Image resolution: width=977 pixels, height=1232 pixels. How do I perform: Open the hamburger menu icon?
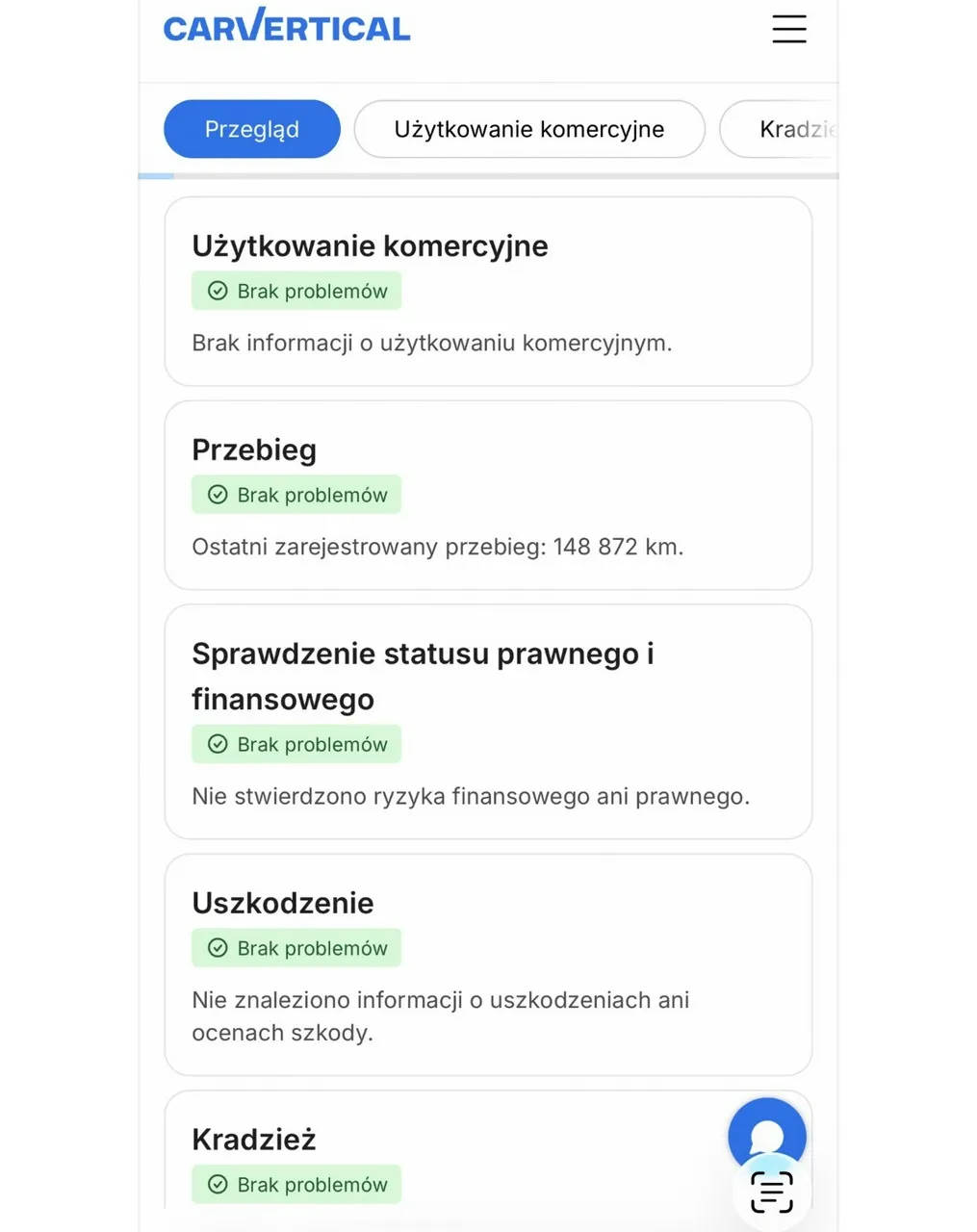(788, 29)
